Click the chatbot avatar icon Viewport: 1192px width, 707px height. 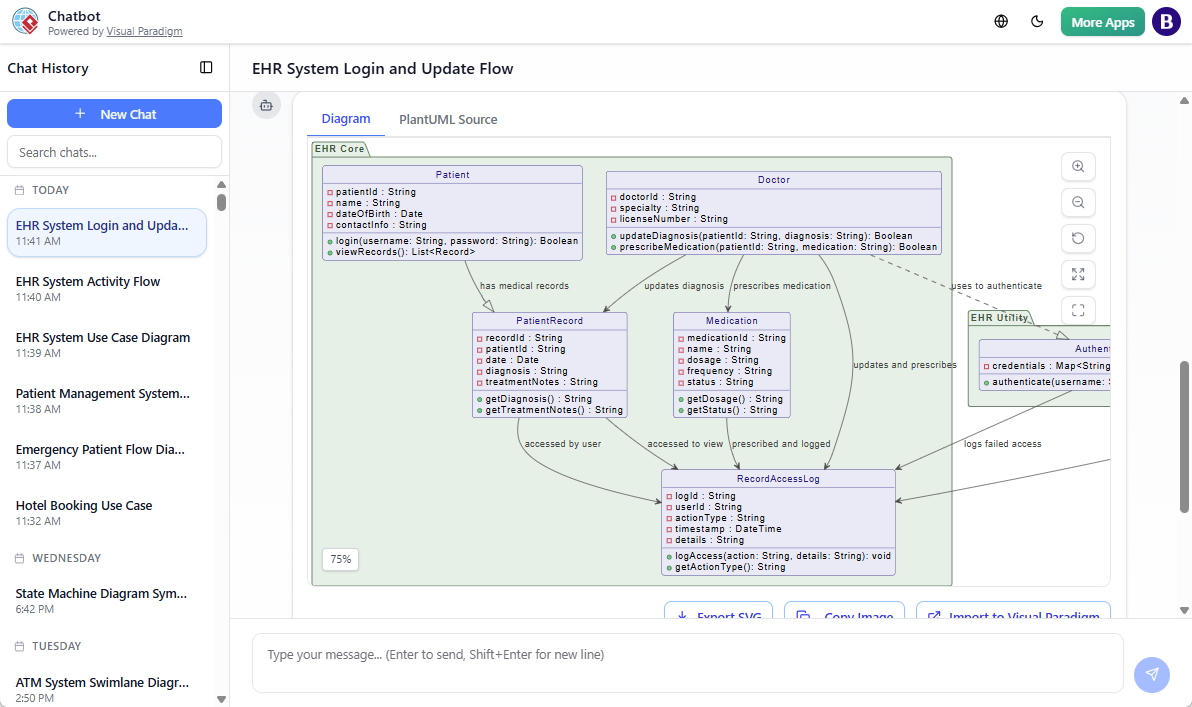tap(266, 104)
